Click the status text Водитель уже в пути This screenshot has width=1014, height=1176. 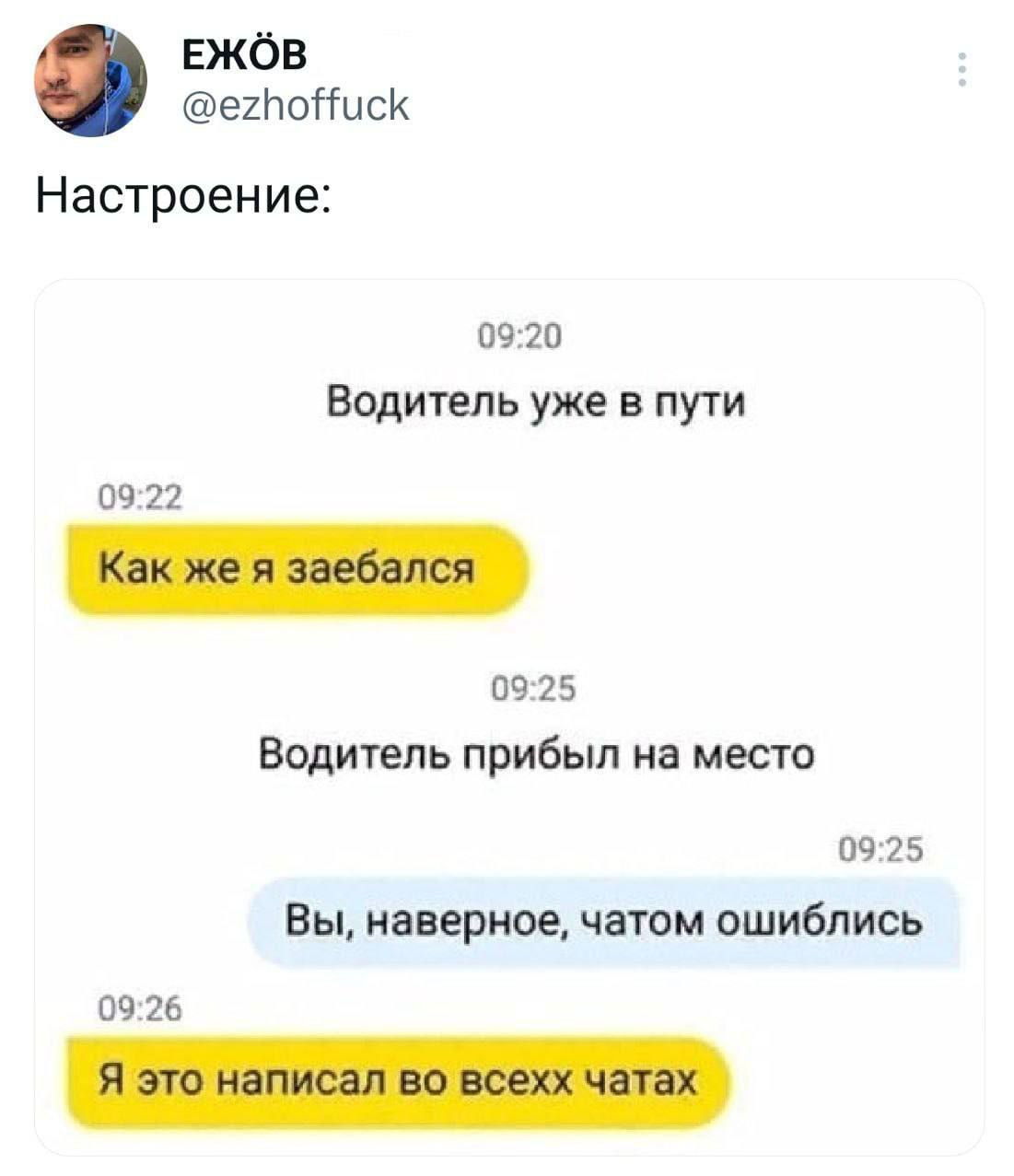point(536,402)
